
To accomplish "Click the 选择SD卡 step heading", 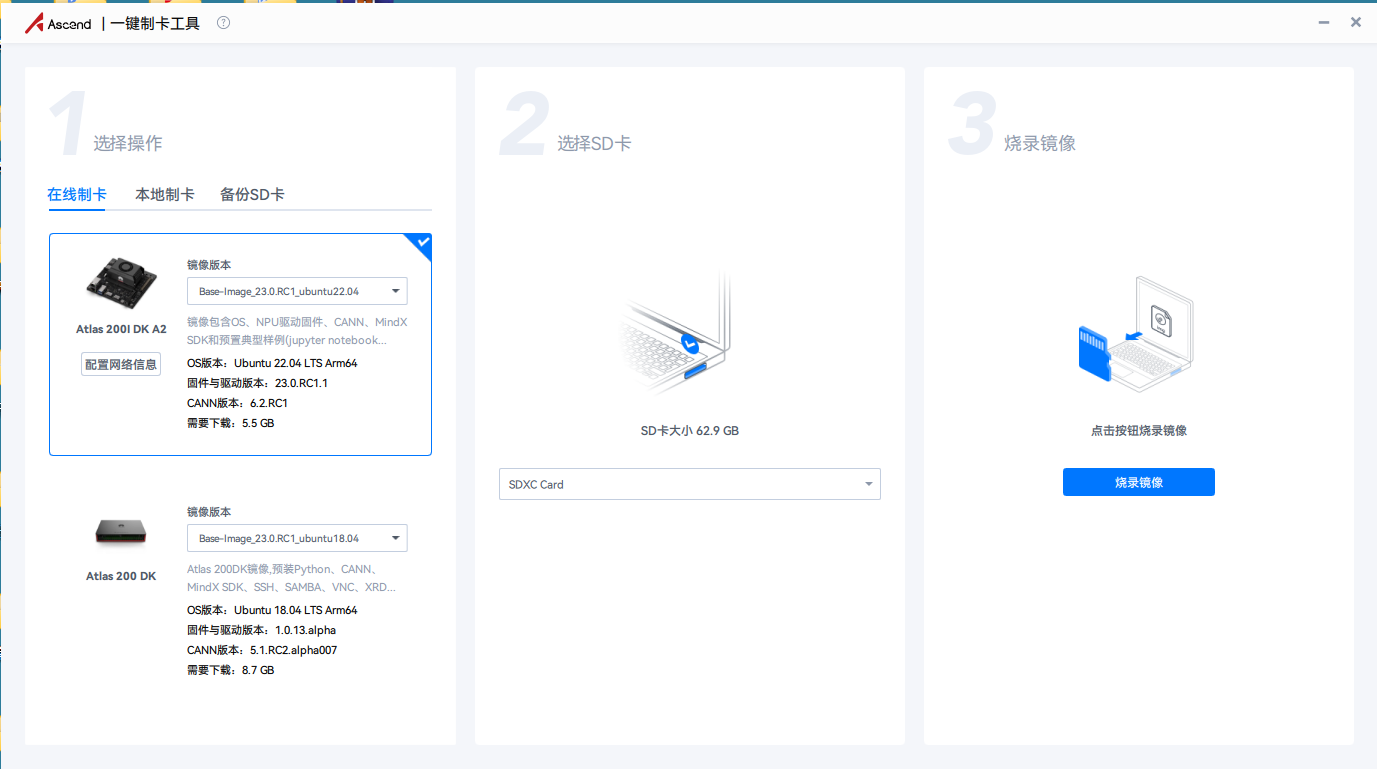I will point(594,143).
